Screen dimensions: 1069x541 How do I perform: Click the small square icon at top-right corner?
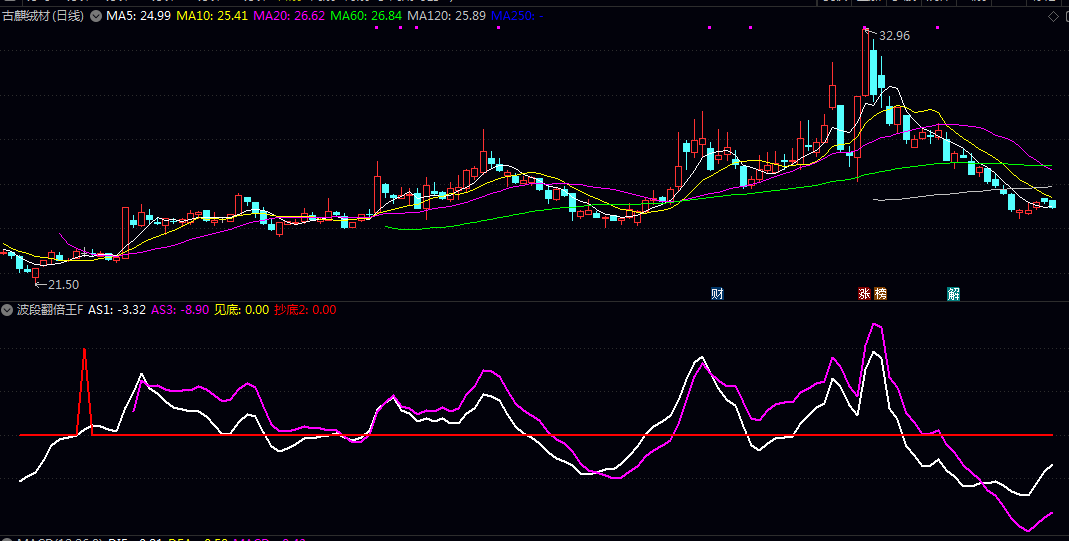pos(1064,17)
